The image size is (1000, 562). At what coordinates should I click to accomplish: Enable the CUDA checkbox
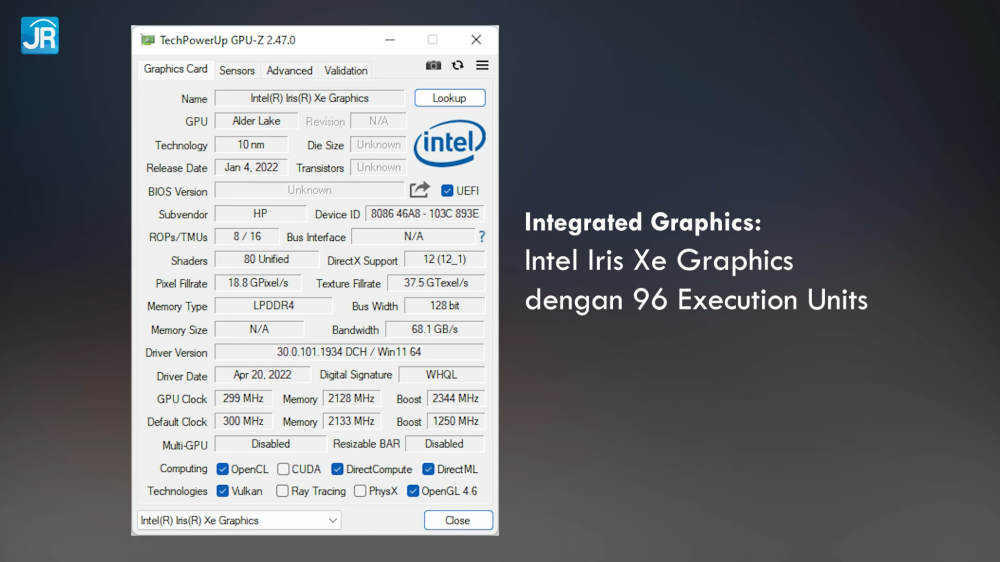point(284,469)
